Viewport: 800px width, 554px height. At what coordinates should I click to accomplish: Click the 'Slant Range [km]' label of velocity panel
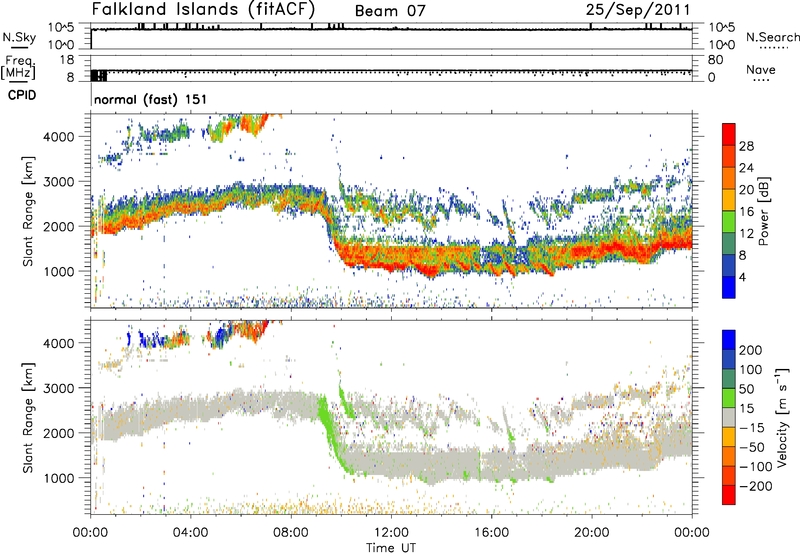(28, 418)
